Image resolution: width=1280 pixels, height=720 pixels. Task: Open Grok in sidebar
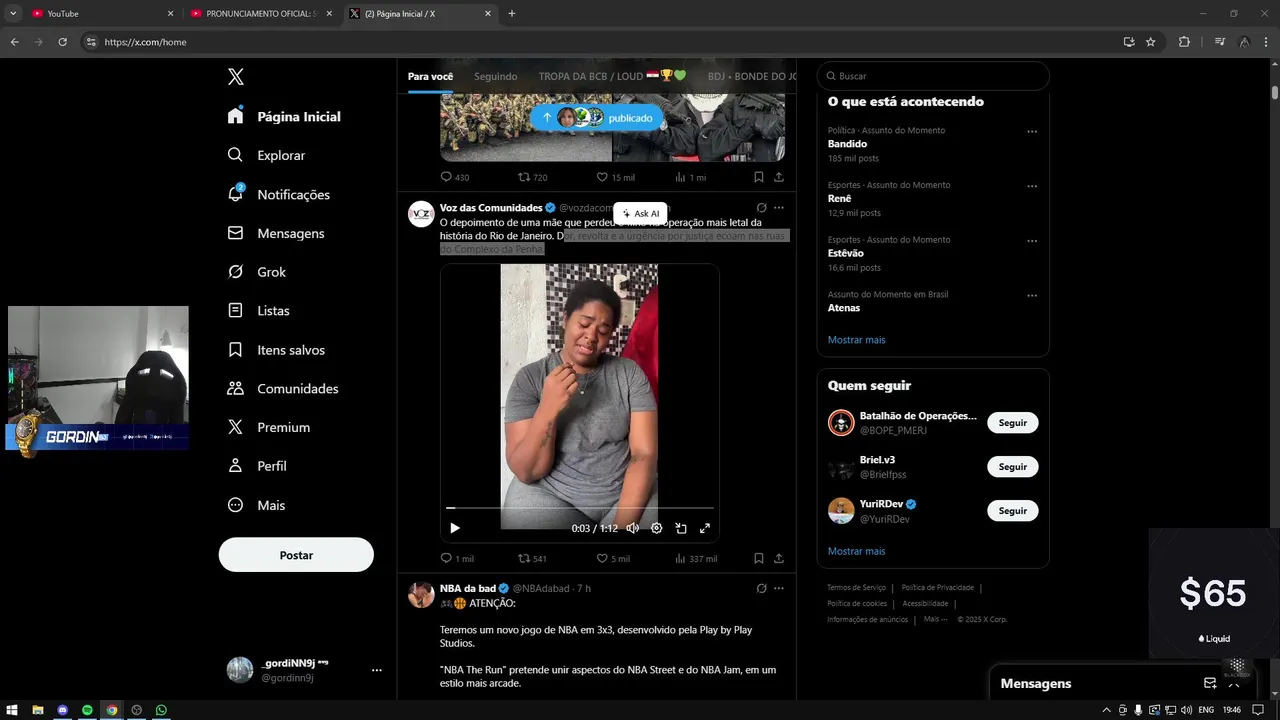pos(256,272)
